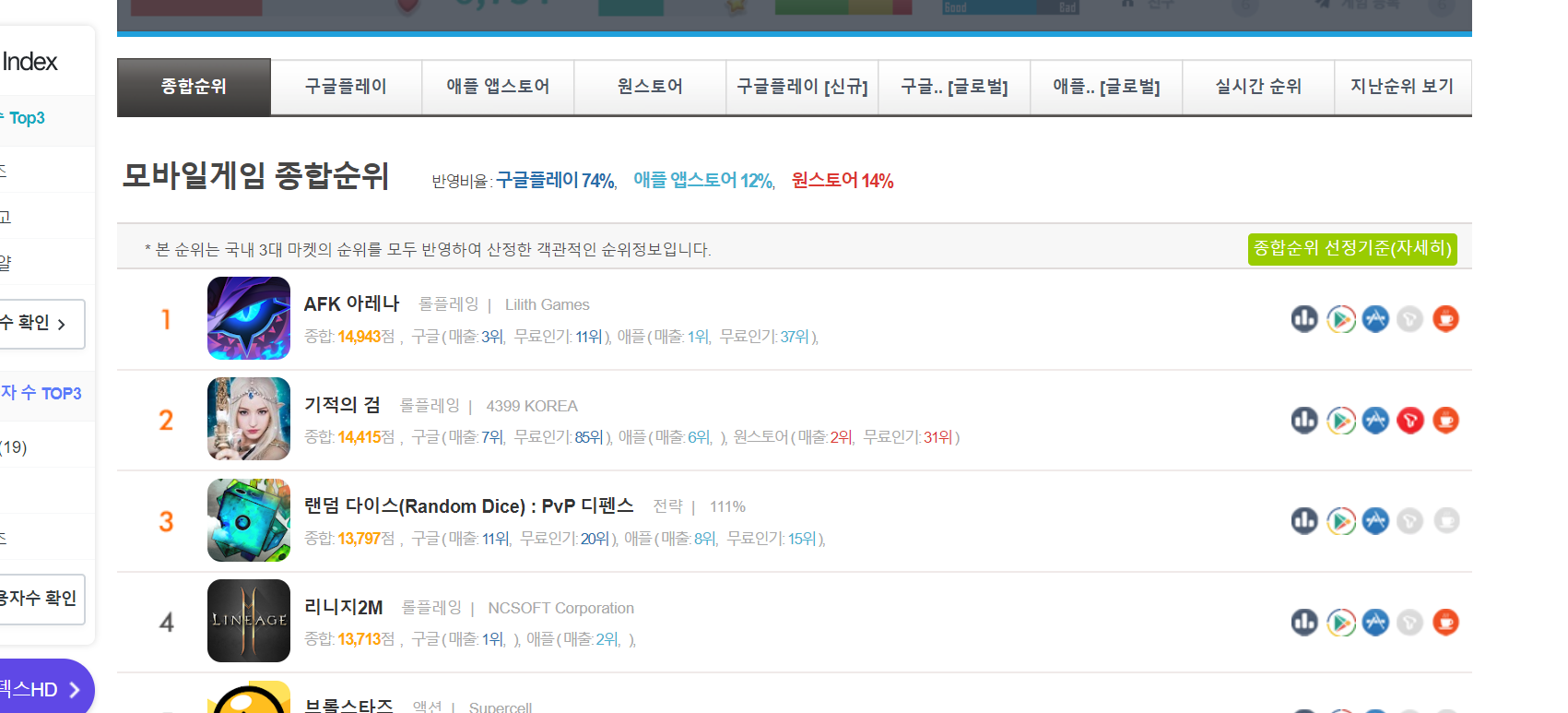Screen dimensions: 1568x713
Task: Click the 애플 앱스토어 12% ratio text
Action: pos(703,181)
